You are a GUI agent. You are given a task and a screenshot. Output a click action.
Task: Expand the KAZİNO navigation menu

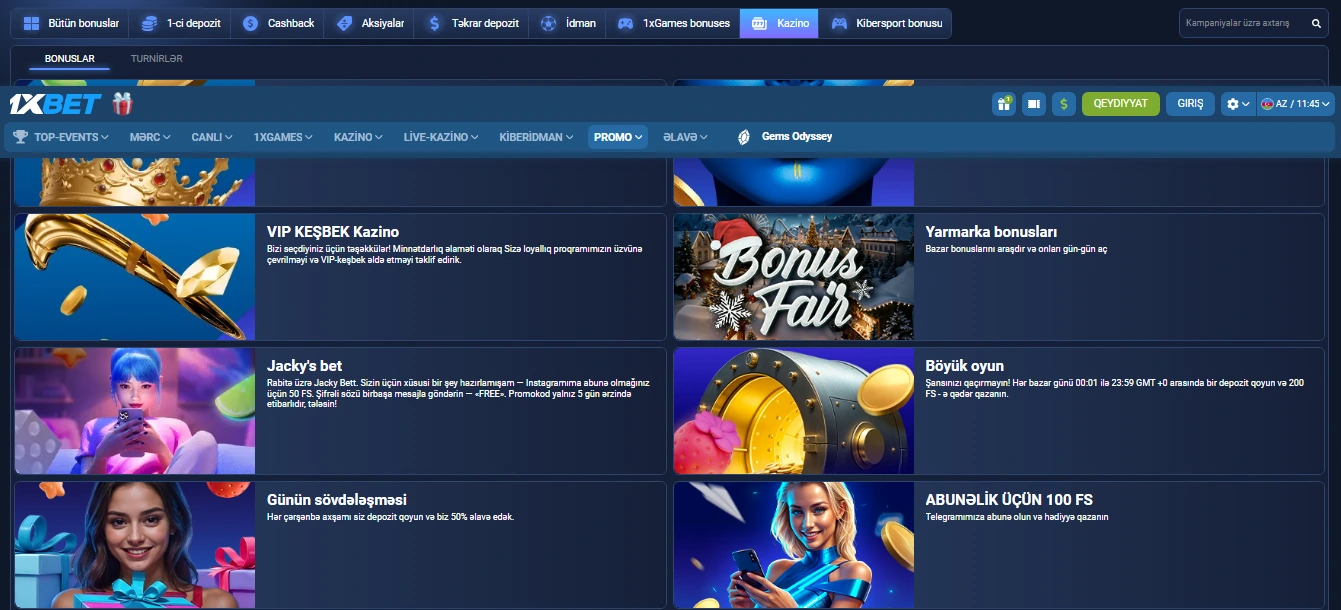tap(358, 137)
